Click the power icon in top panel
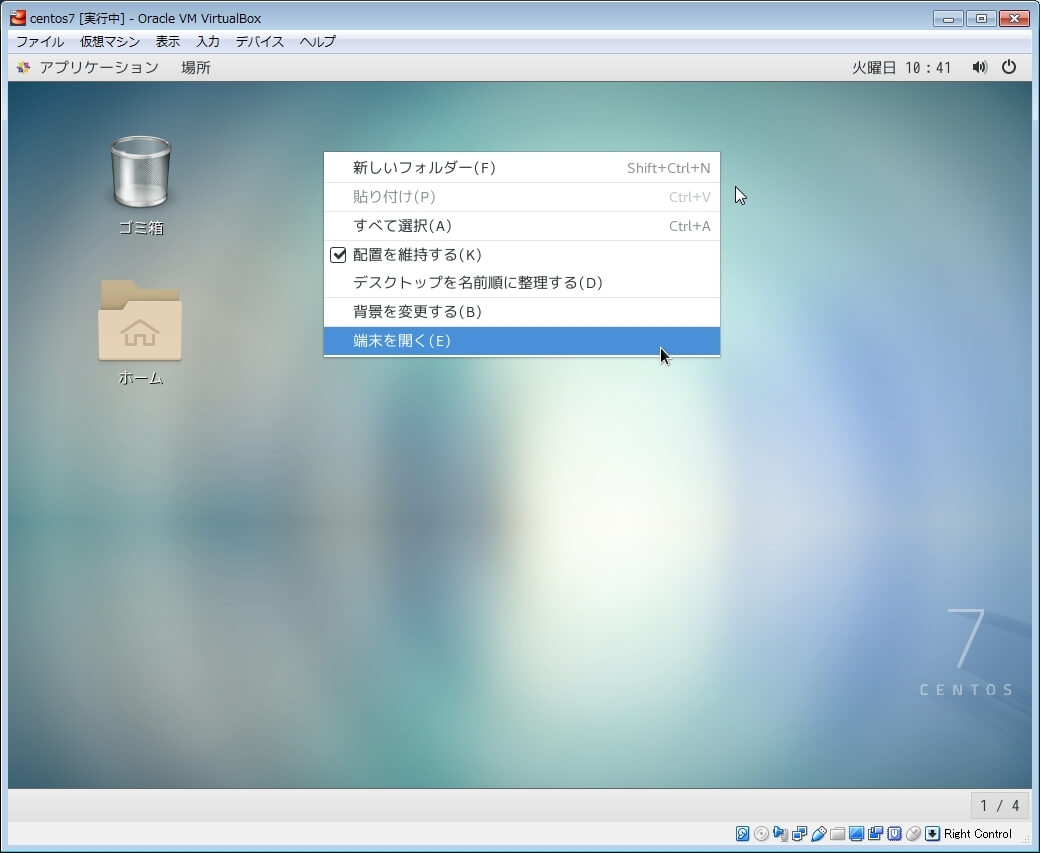Screen dimensions: 1040x853 coord(1009,67)
